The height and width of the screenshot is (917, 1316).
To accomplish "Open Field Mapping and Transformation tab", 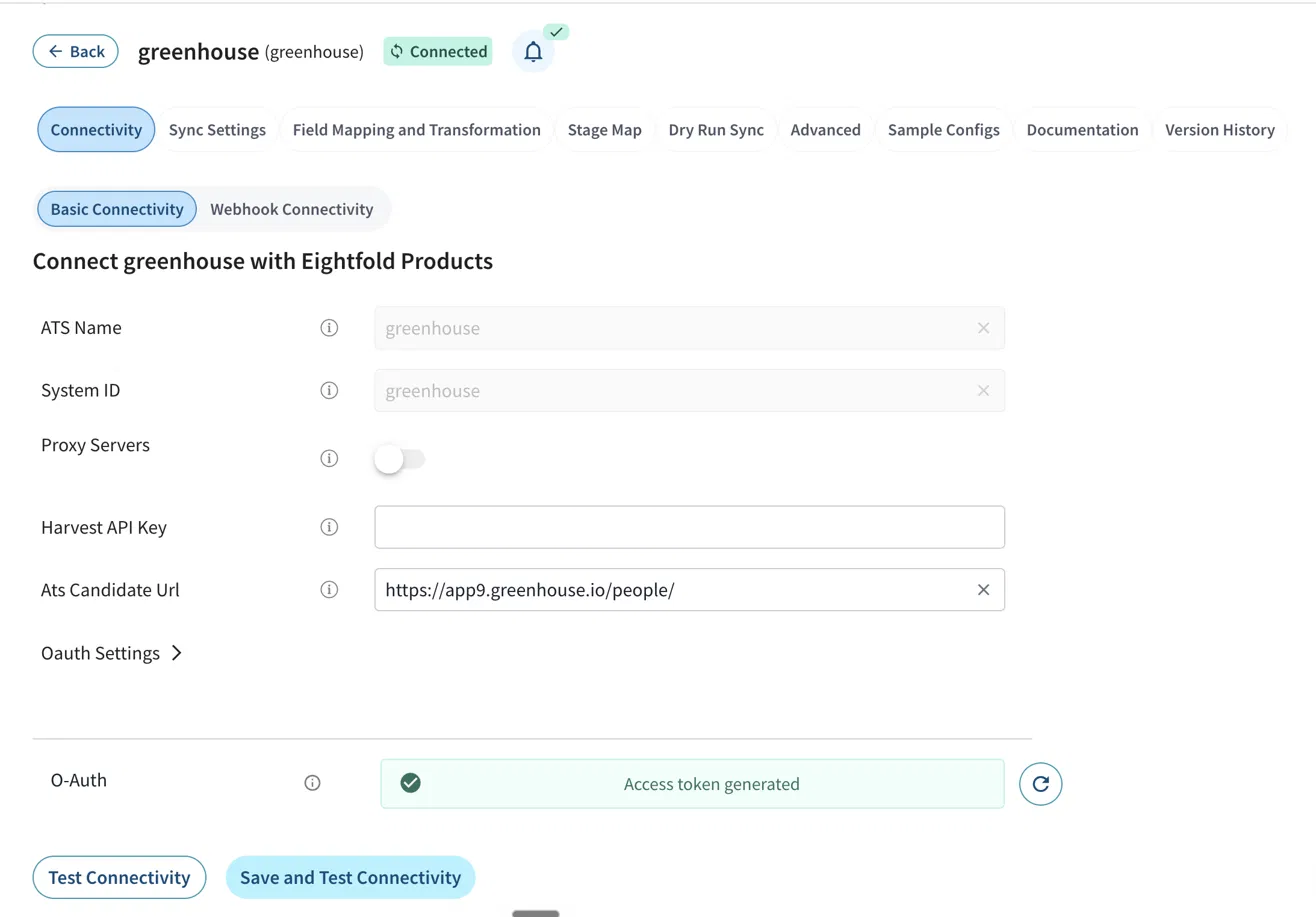I will point(416,130).
